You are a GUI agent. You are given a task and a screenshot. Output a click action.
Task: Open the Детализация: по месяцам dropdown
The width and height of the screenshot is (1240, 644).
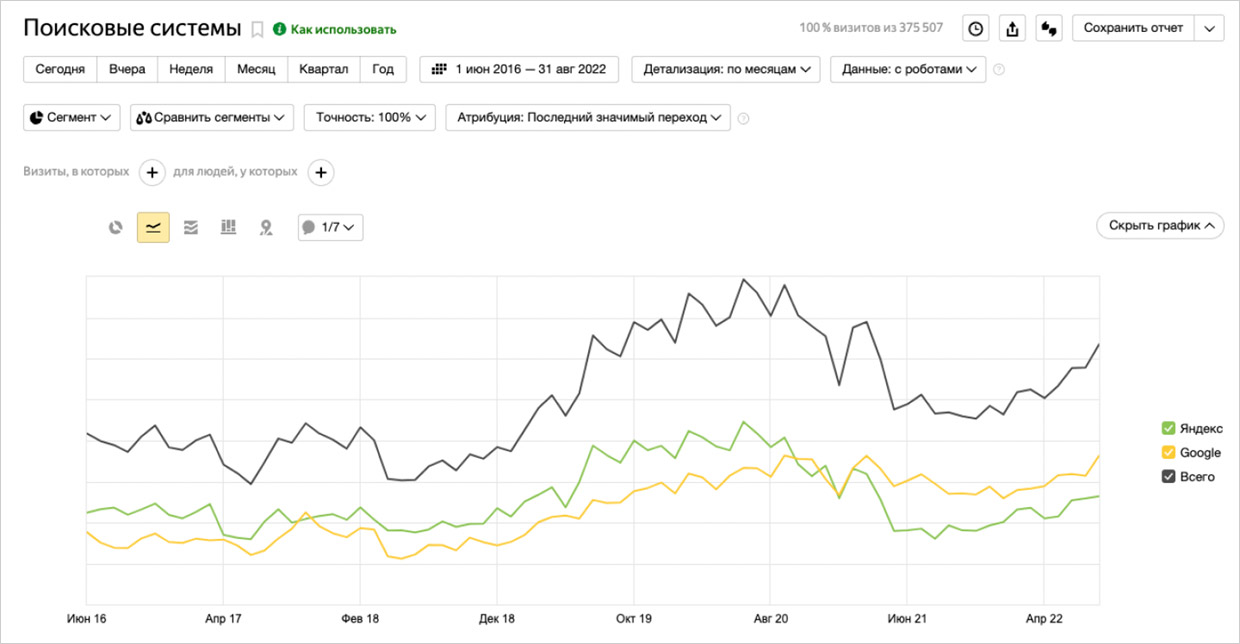726,69
